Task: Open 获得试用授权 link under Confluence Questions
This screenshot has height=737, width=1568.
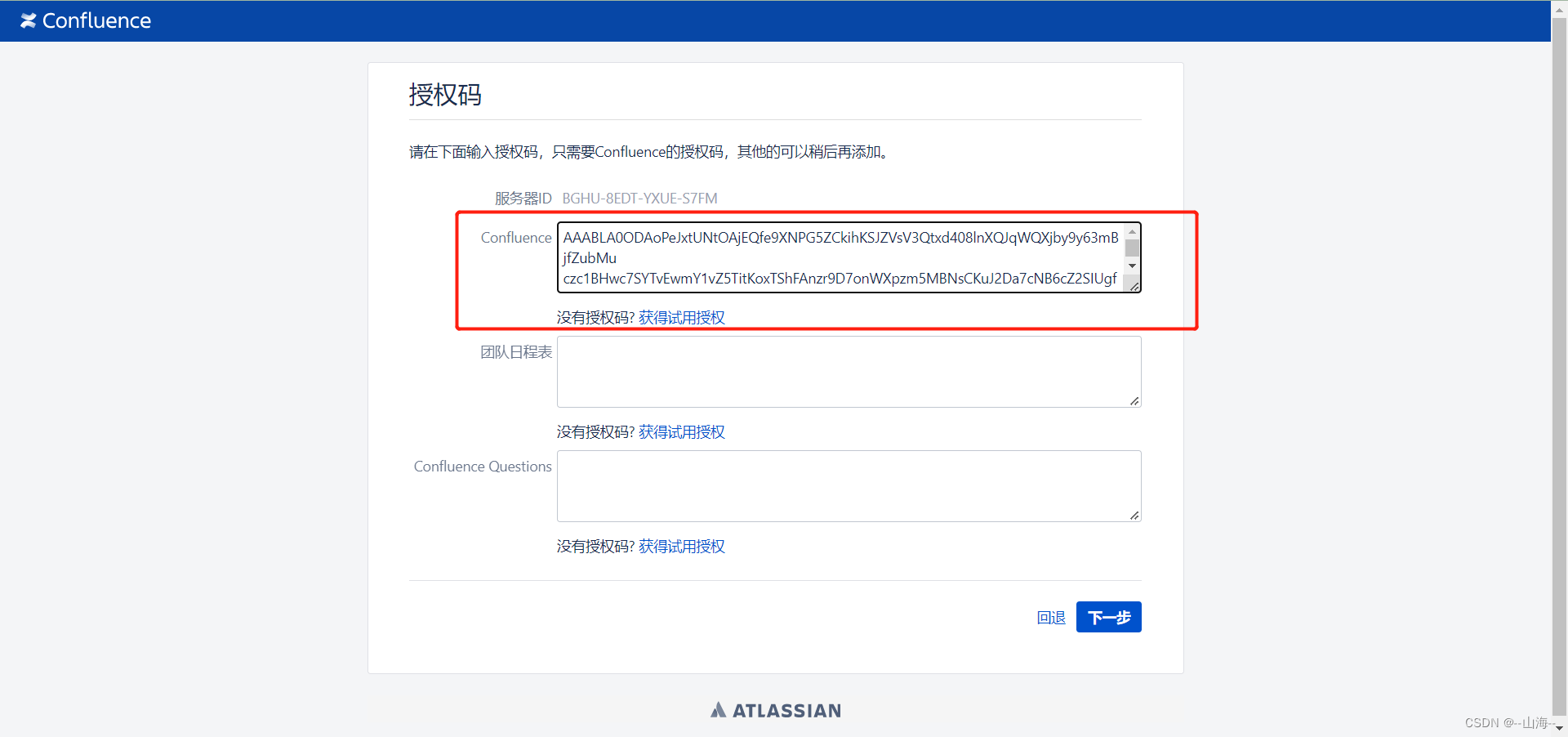Action: [x=682, y=547]
